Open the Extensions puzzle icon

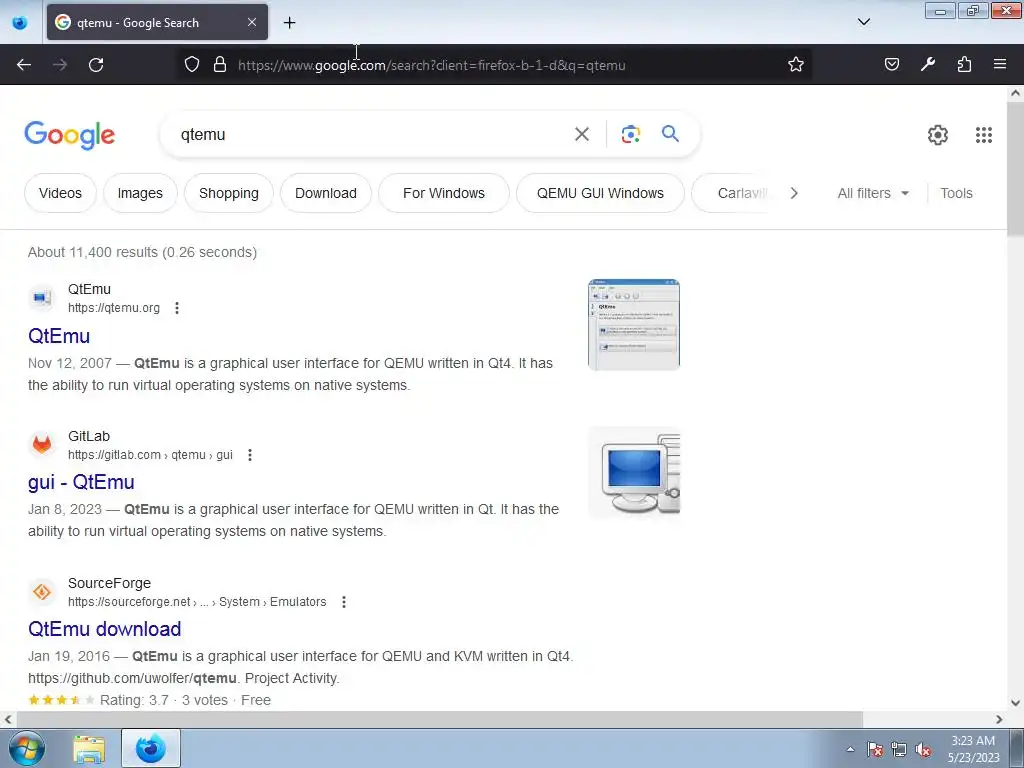coord(964,65)
